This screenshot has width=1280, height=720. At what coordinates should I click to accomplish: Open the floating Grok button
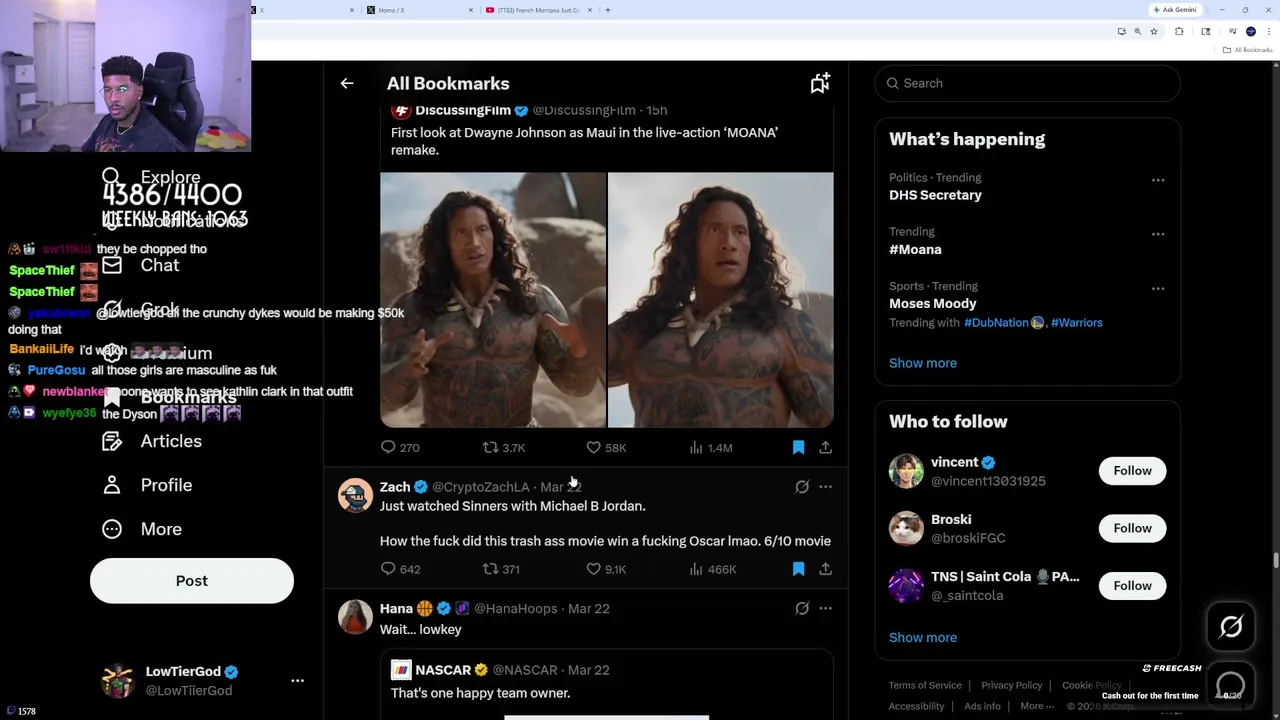click(1231, 627)
